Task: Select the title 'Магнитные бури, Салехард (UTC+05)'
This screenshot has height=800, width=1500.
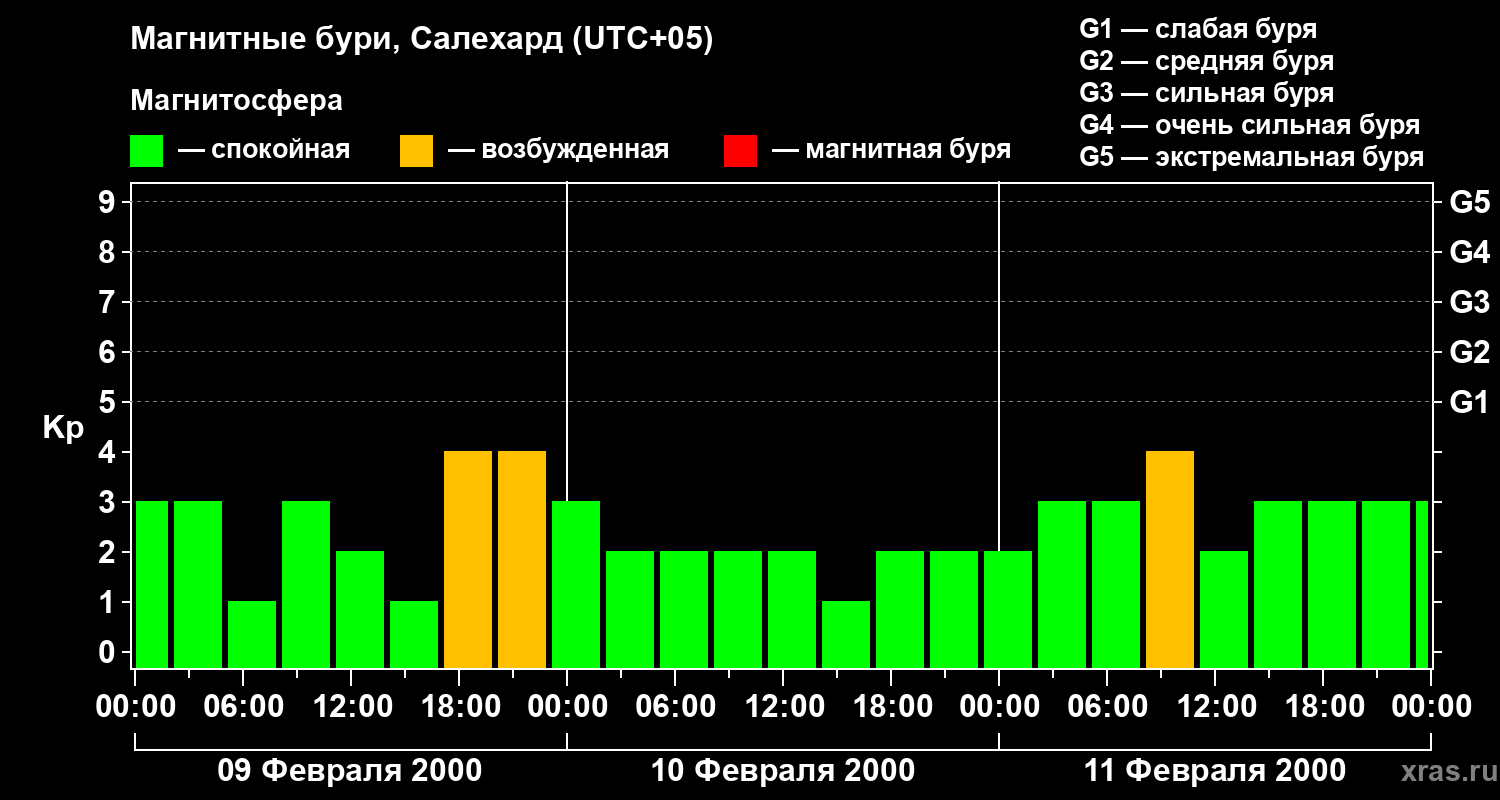Action: tap(422, 40)
